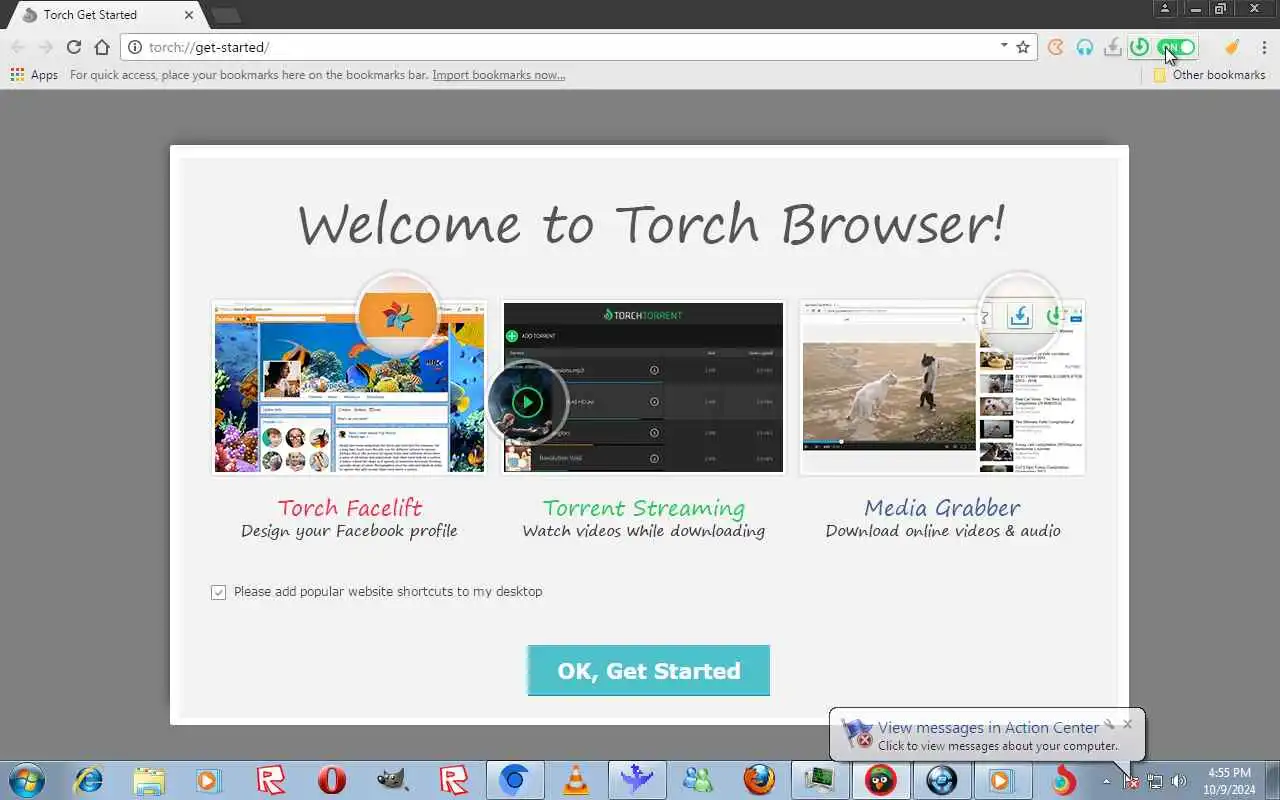Click Import bookmarks now link

coord(499,75)
